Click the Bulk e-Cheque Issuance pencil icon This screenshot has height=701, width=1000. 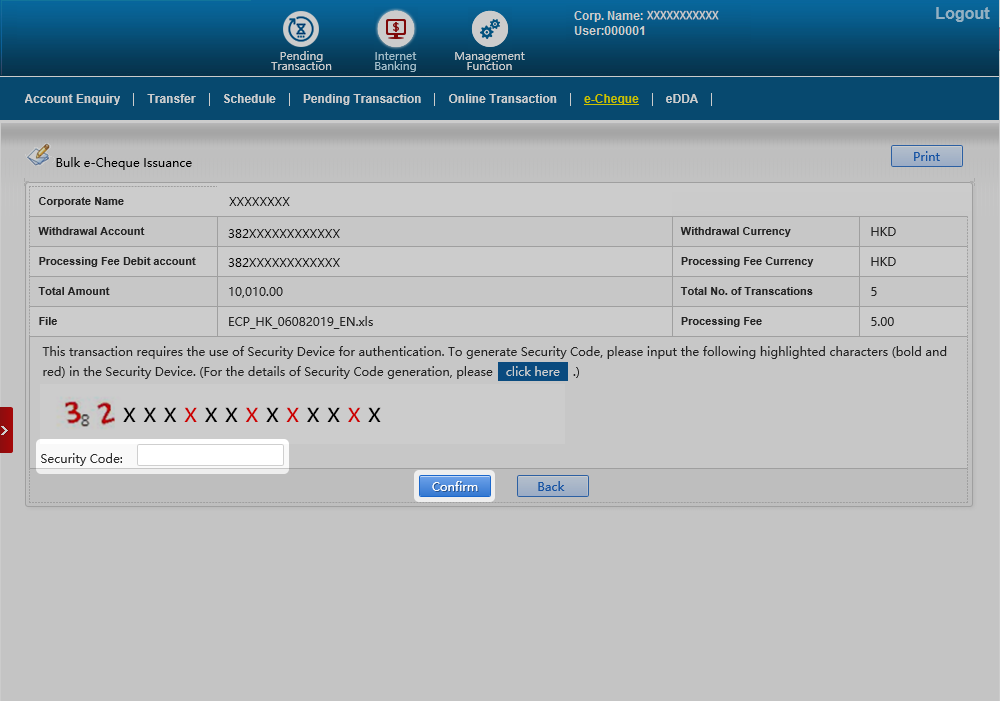(x=38, y=156)
